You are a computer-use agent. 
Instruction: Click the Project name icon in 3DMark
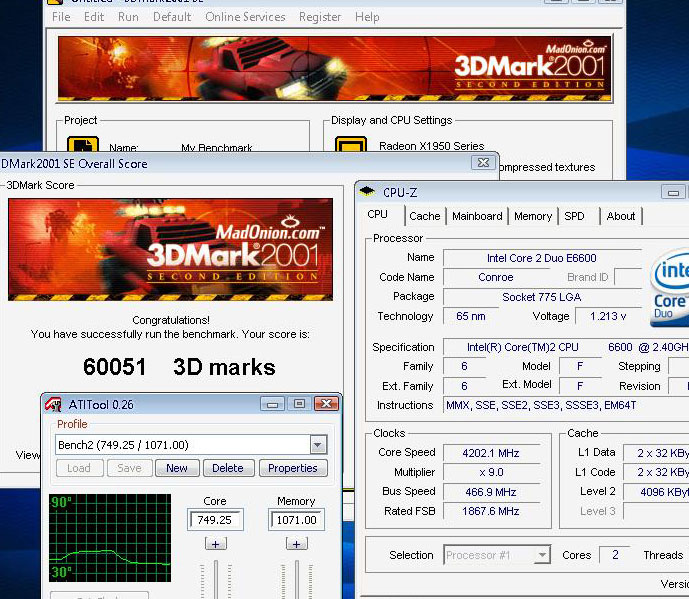pyautogui.click(x=83, y=144)
